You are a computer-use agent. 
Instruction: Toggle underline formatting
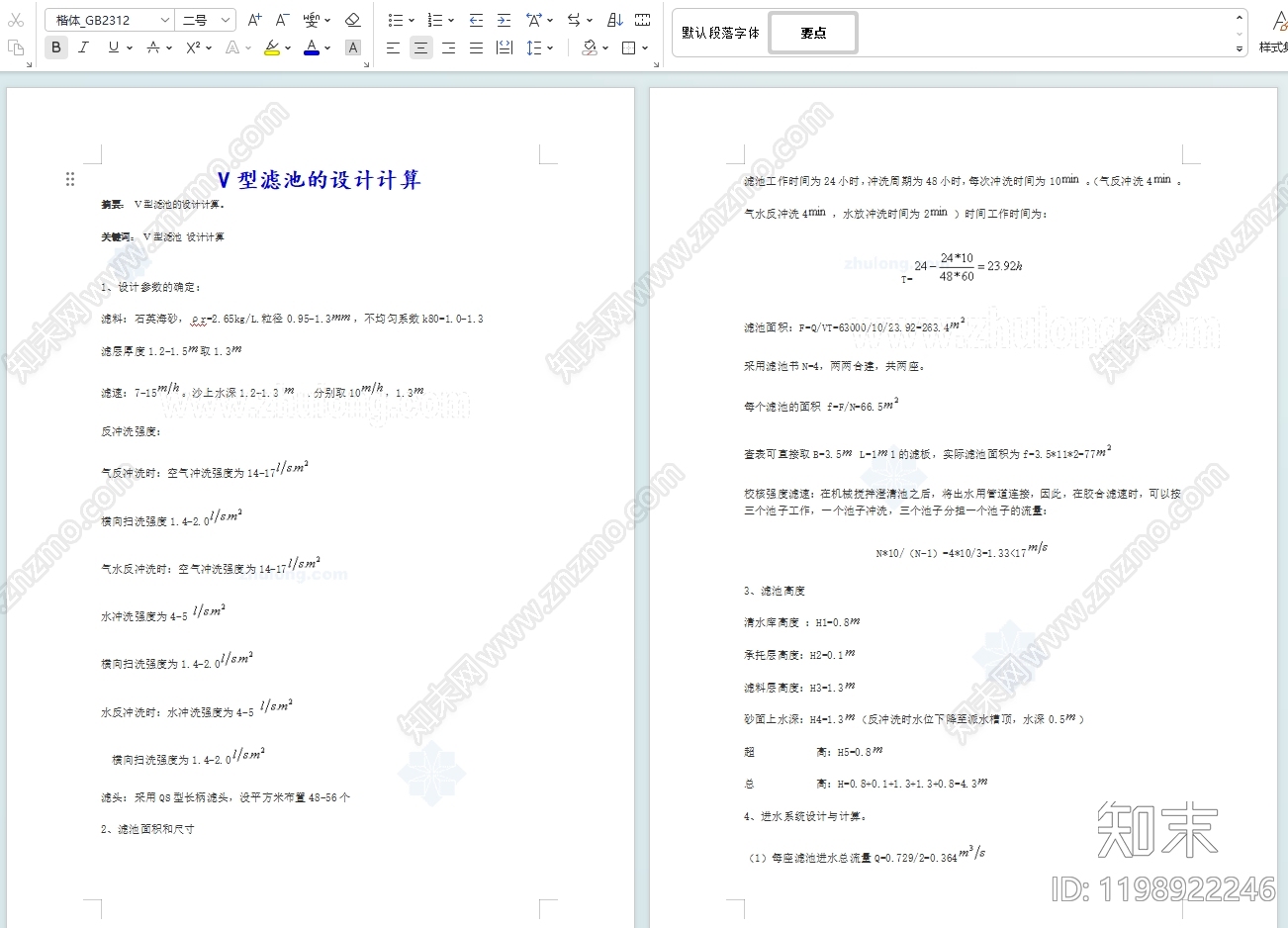tap(114, 47)
